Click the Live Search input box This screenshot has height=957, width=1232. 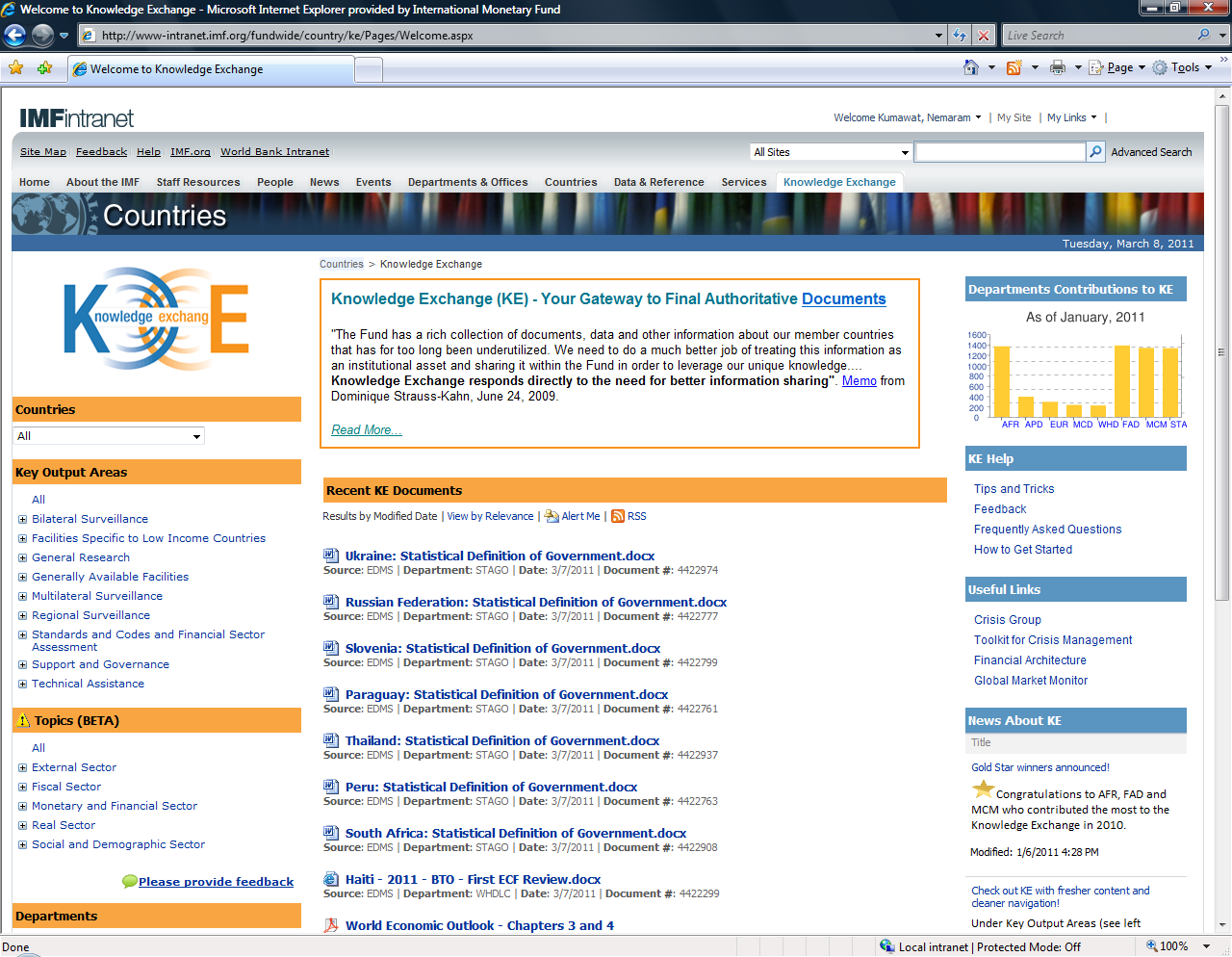(1097, 36)
